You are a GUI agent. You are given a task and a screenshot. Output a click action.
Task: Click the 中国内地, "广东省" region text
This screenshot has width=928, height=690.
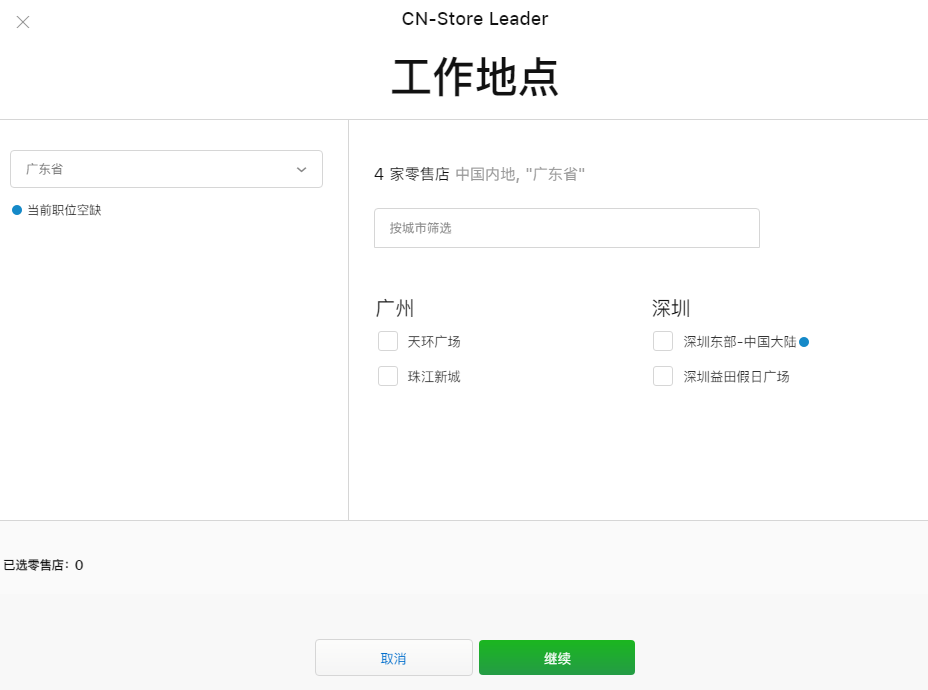coord(520,174)
